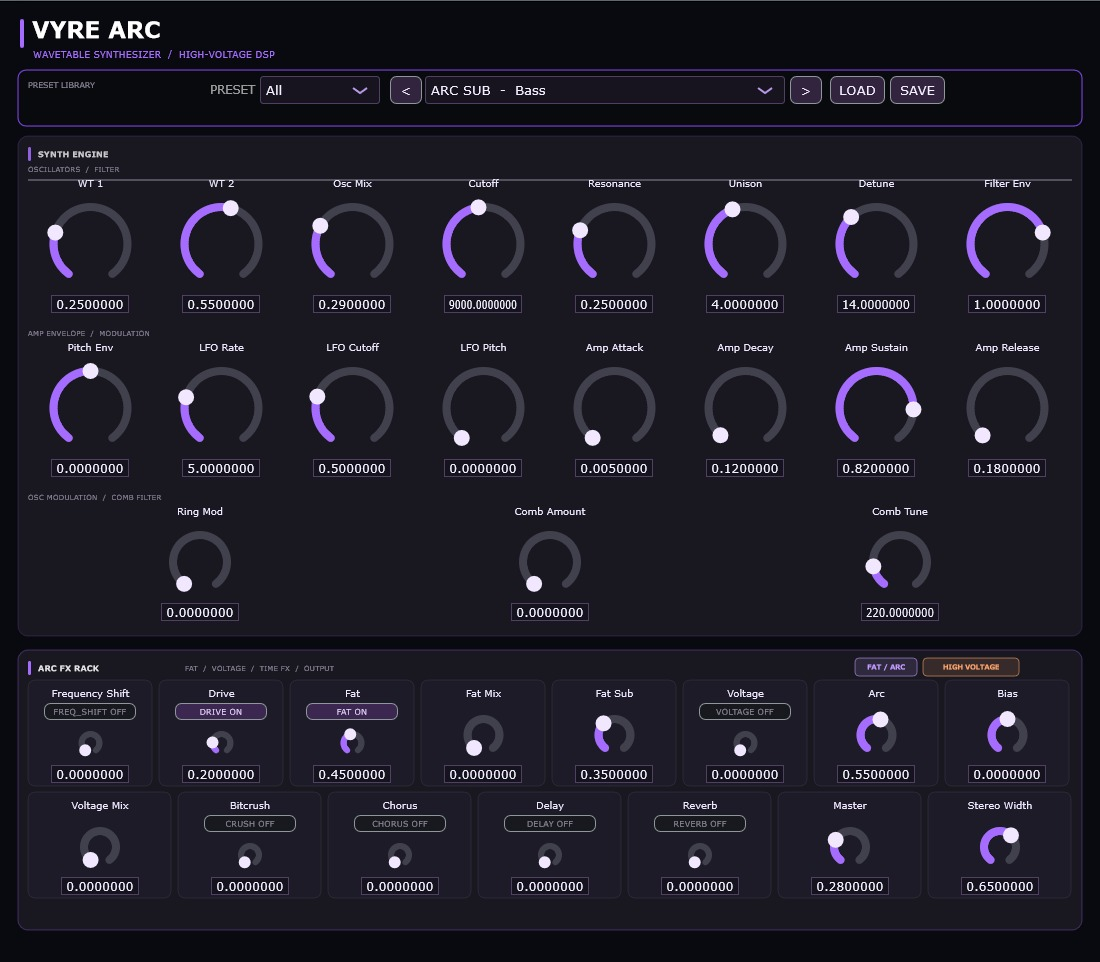Image resolution: width=1100 pixels, height=962 pixels.
Task: Click the Osc Mix value field 0.2900000
Action: tap(352, 305)
